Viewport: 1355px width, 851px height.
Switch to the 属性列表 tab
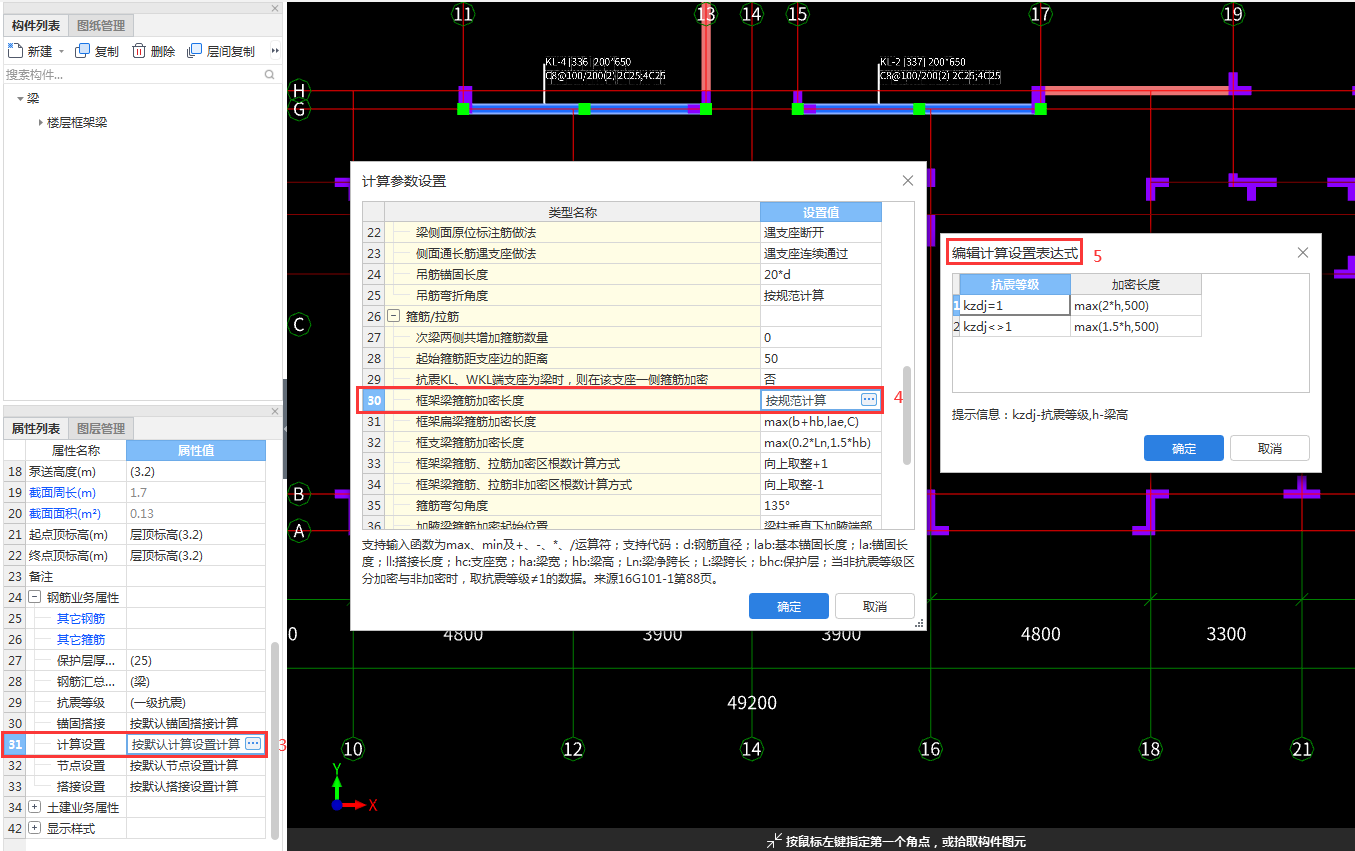[x=36, y=428]
